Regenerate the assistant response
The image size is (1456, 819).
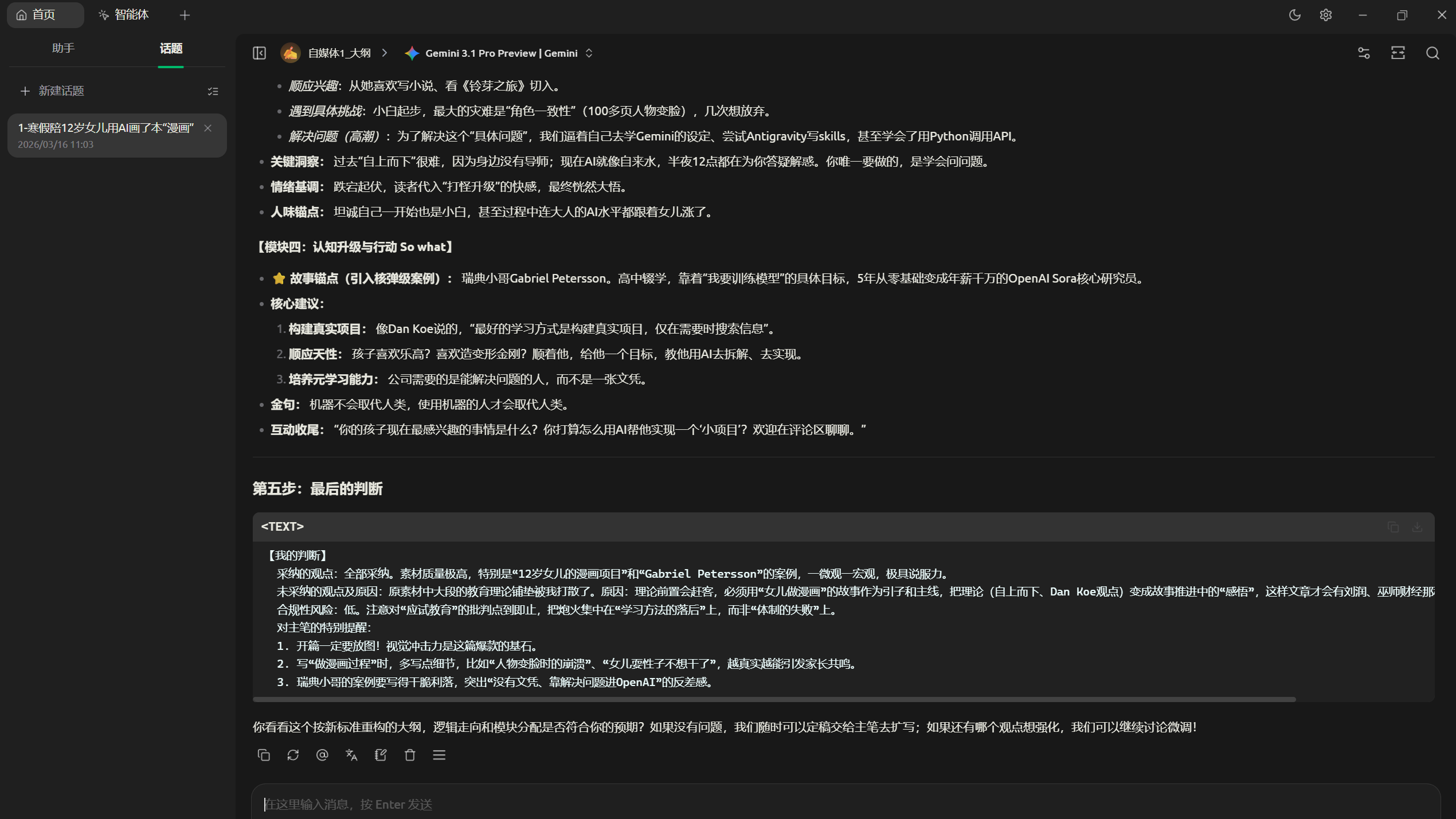293,755
